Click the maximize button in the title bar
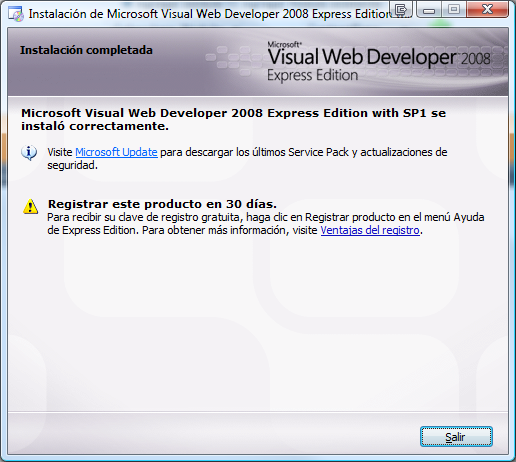The image size is (516, 462). [454, 9]
